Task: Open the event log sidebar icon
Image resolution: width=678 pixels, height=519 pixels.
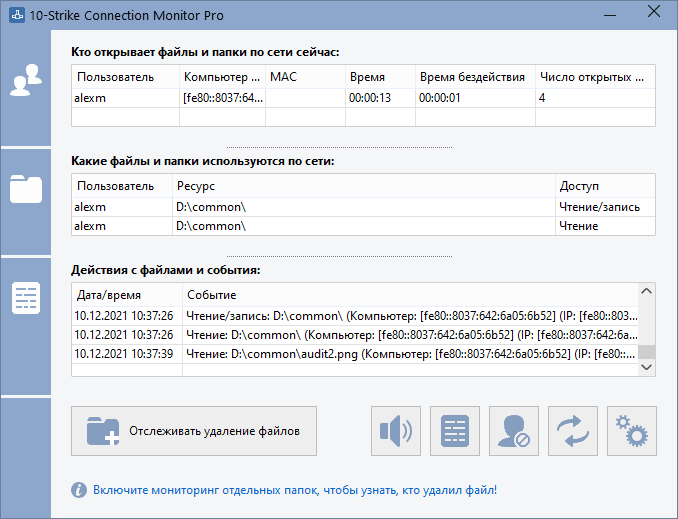Action: pyautogui.click(x=26, y=298)
